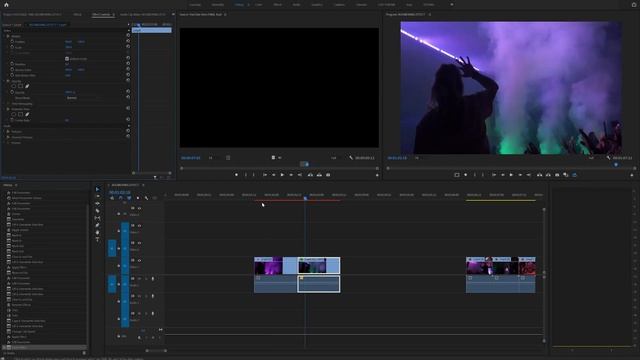The height and width of the screenshot is (360, 640).
Task: Add a marker in the timeline header
Action: point(138,198)
